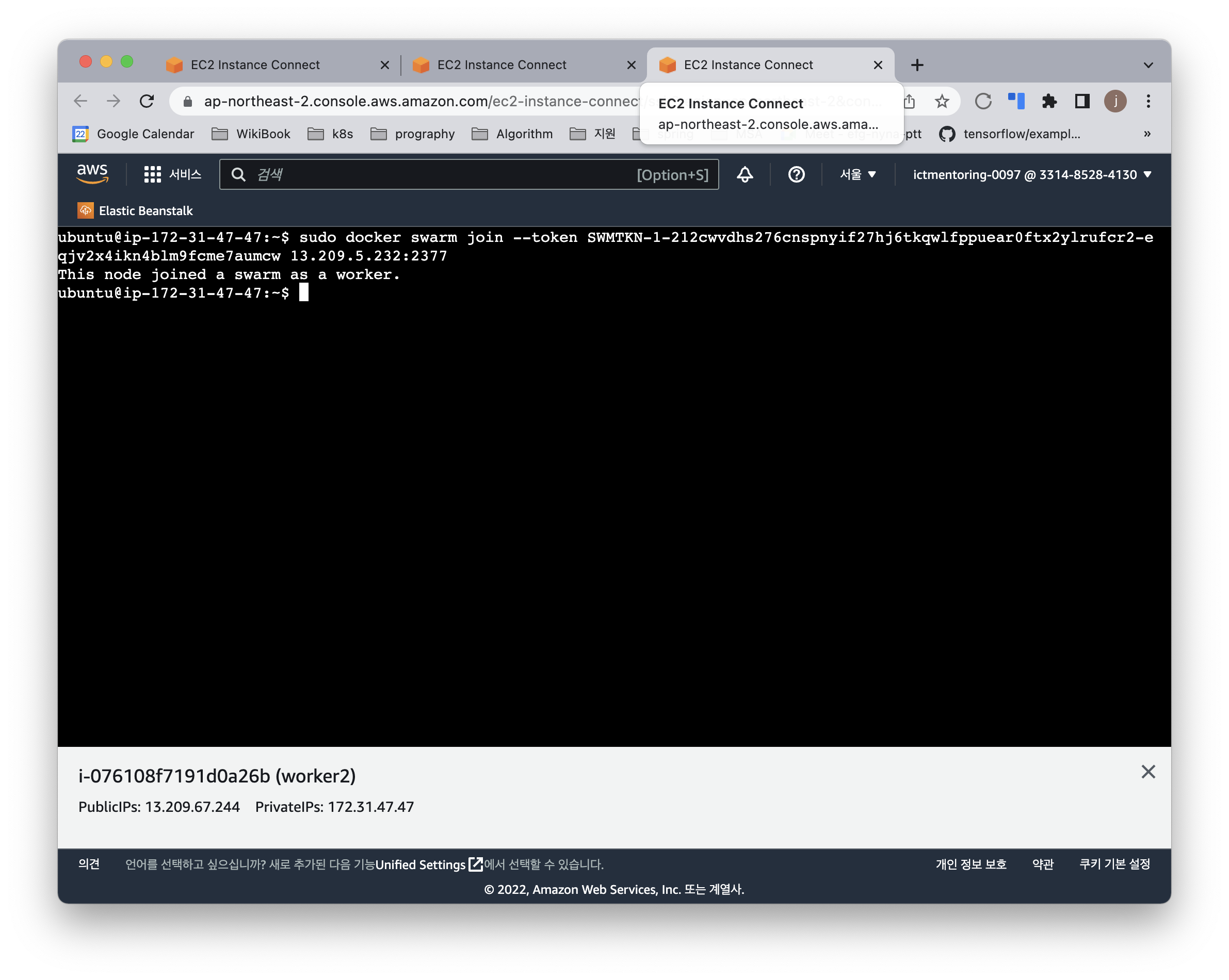Open the AWS help question mark icon

point(796,174)
